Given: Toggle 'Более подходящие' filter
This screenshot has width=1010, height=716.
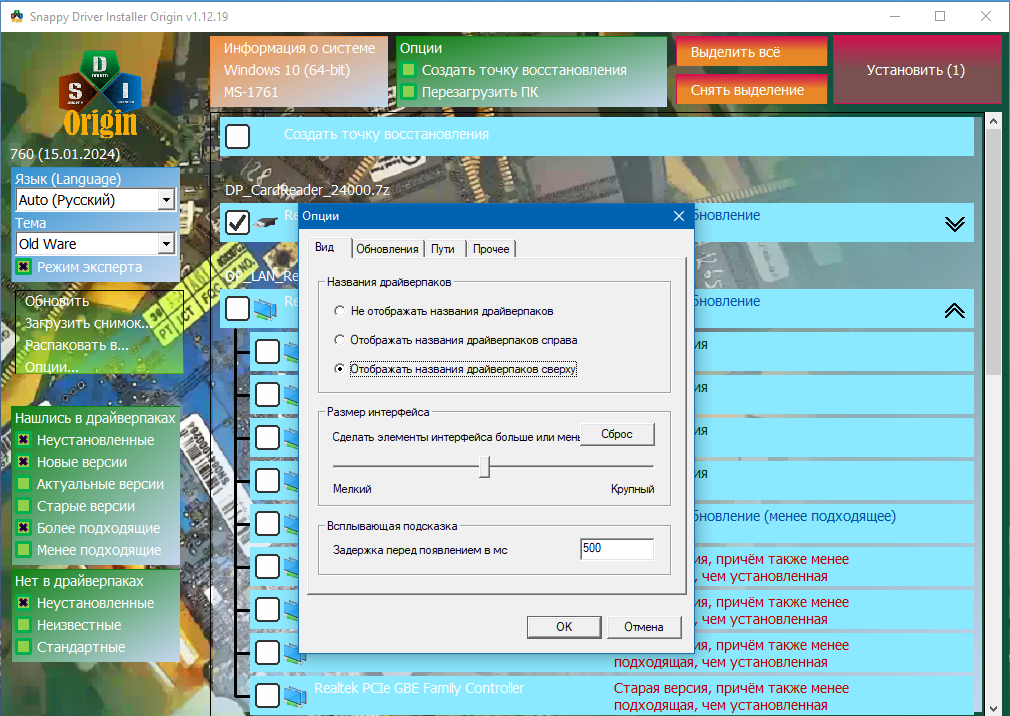Looking at the screenshot, I should [24, 527].
